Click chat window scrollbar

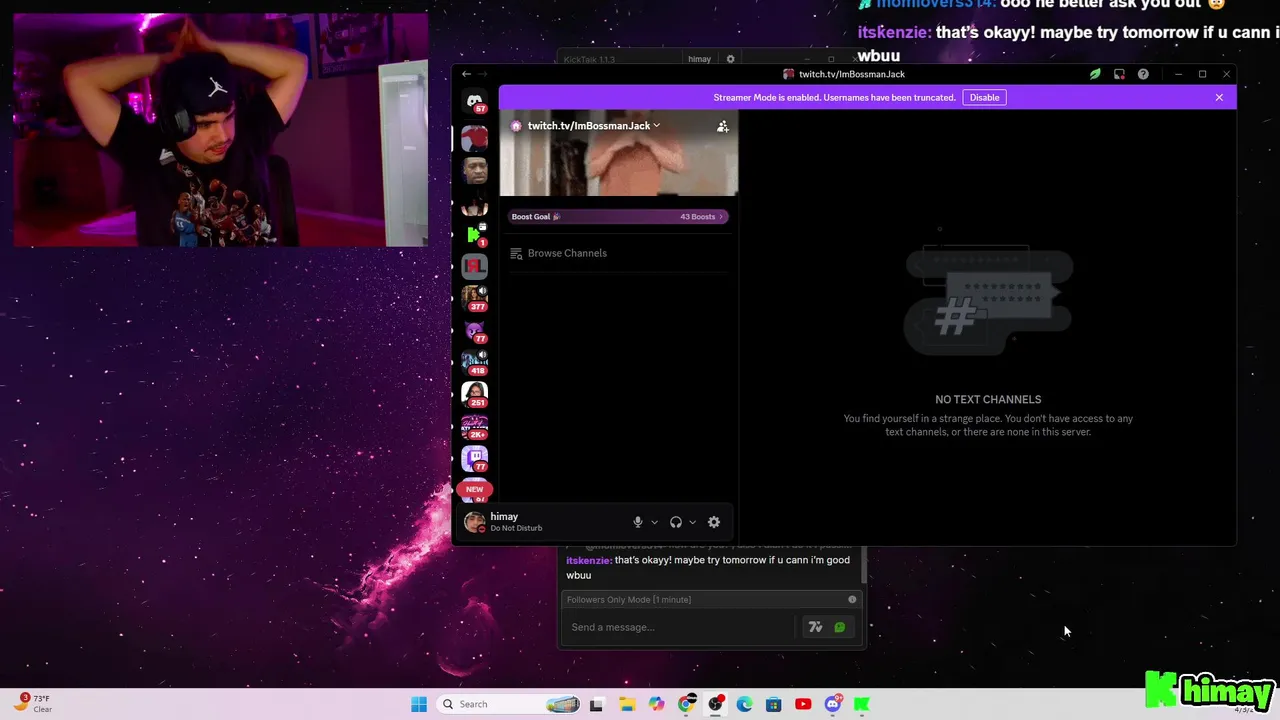click(x=863, y=566)
